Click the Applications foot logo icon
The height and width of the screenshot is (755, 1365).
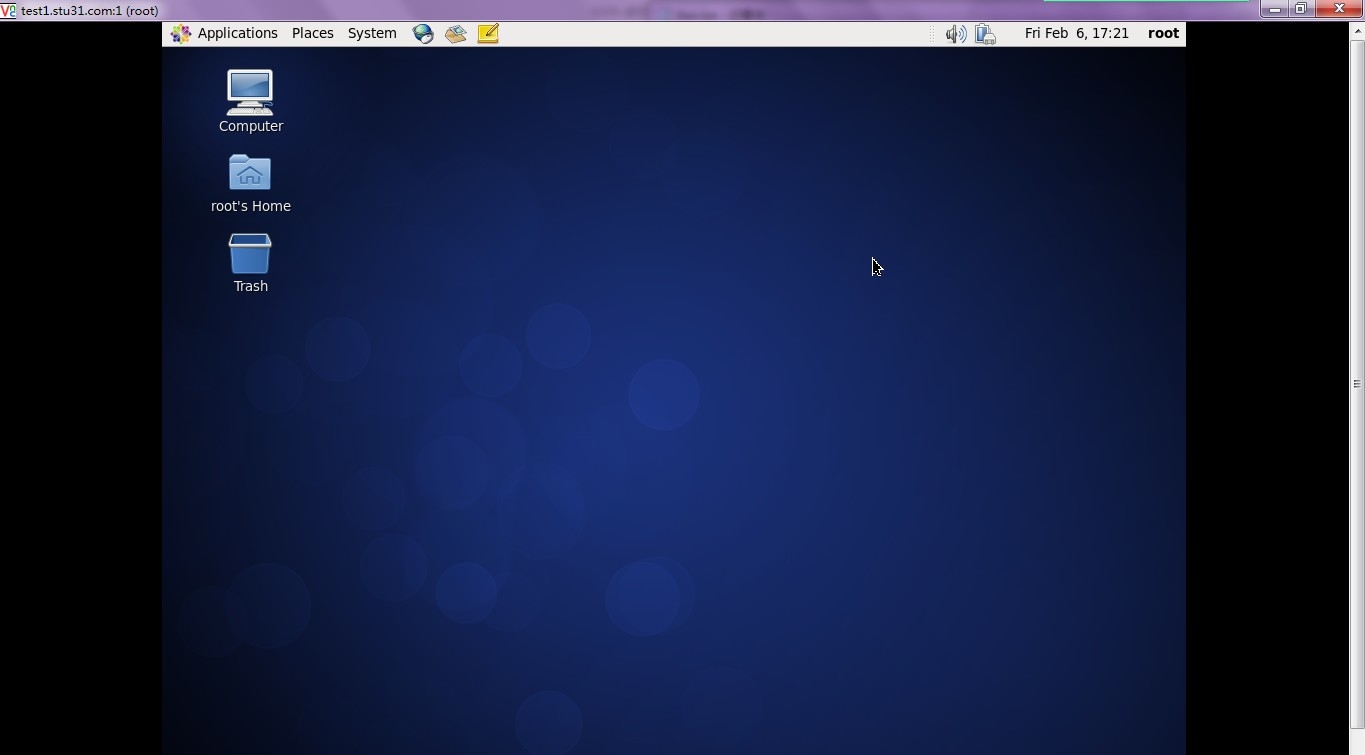pyautogui.click(x=180, y=34)
